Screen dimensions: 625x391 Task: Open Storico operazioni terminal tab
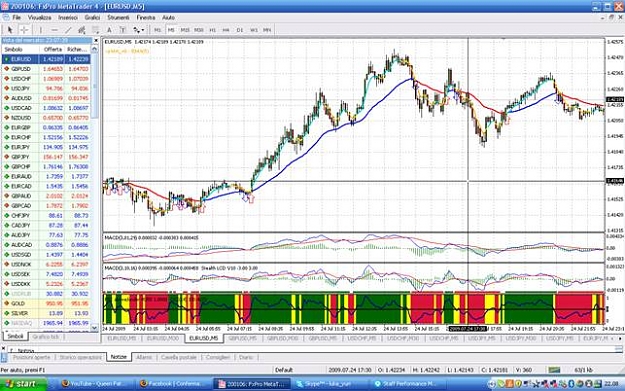click(x=81, y=358)
